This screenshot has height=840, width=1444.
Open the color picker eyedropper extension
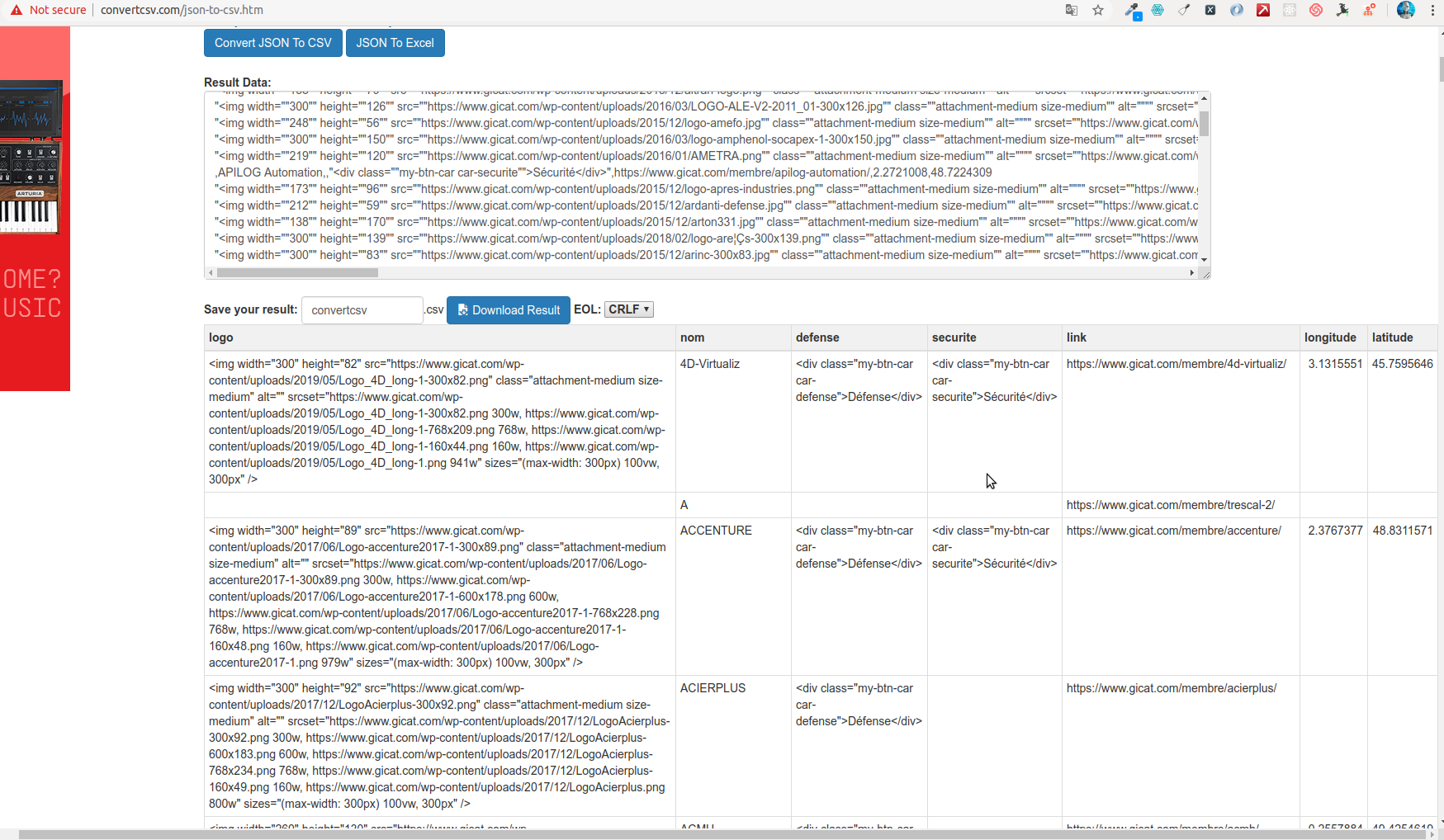pyautogui.click(x=1132, y=11)
